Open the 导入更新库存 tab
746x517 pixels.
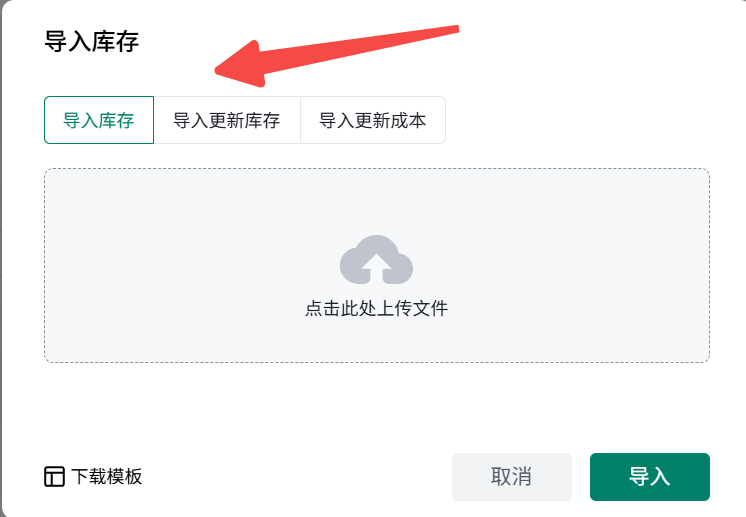[227, 121]
